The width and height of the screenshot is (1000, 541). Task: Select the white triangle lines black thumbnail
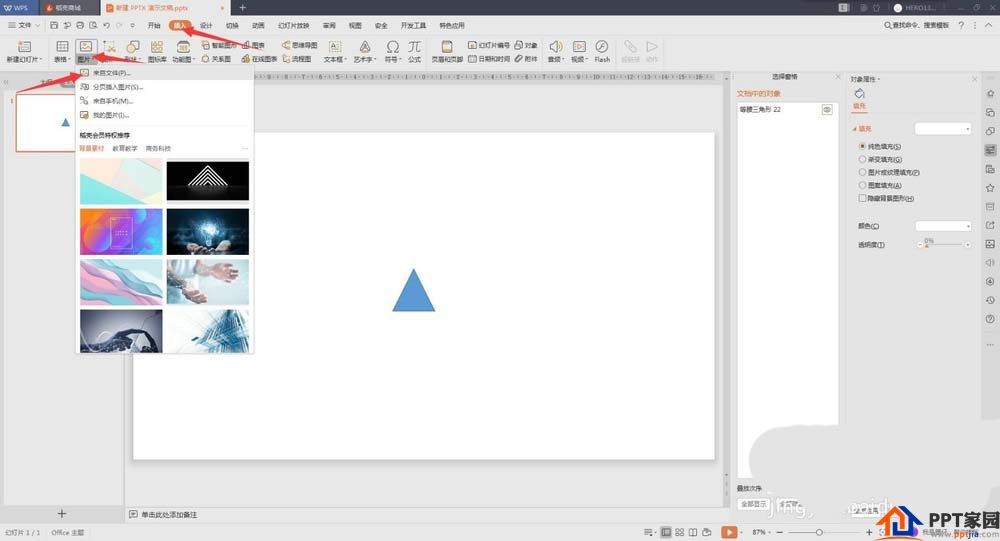pos(208,181)
